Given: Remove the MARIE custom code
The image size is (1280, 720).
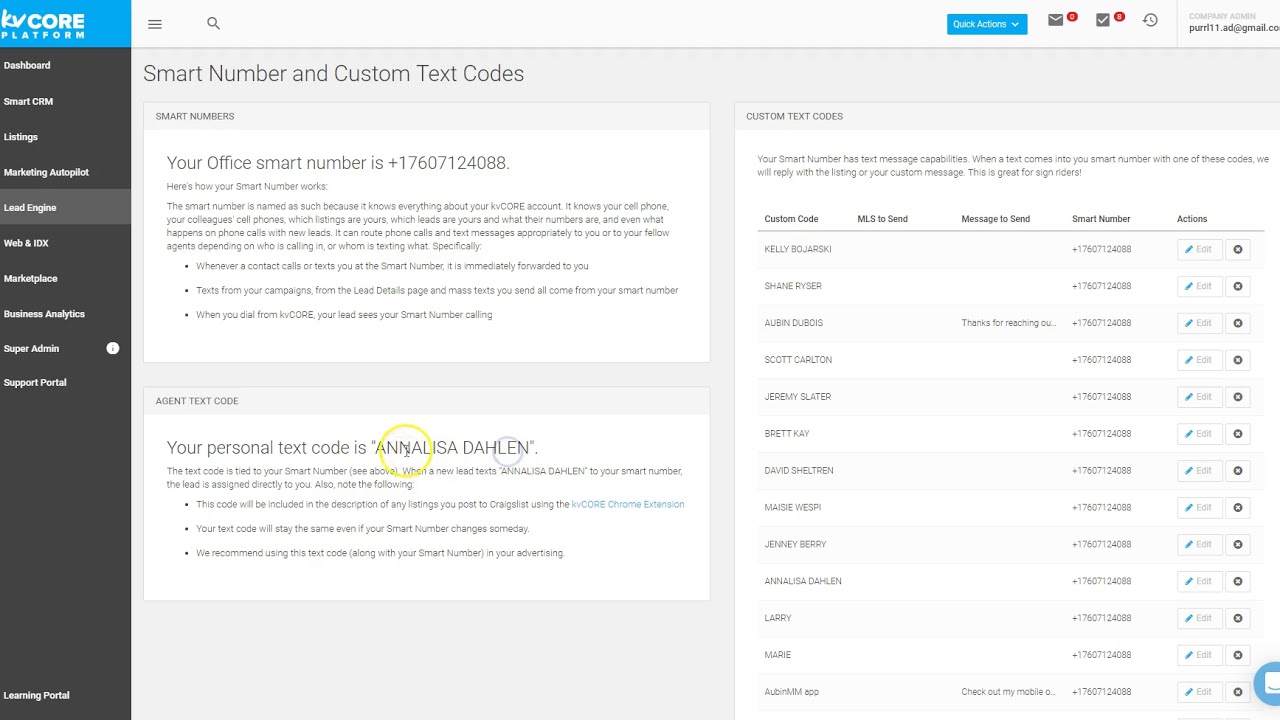Looking at the screenshot, I should pos(1238,655).
